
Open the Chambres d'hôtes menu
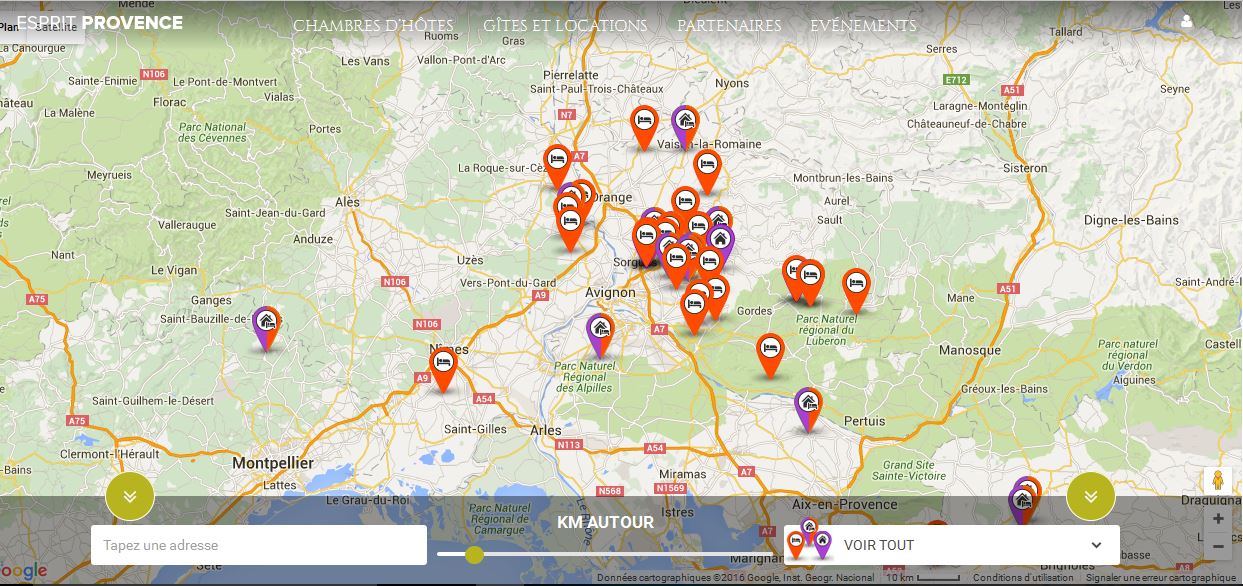(x=373, y=26)
